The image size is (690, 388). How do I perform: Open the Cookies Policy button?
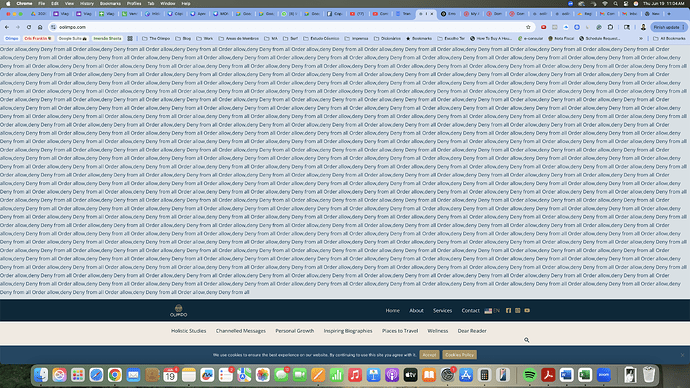(459, 355)
